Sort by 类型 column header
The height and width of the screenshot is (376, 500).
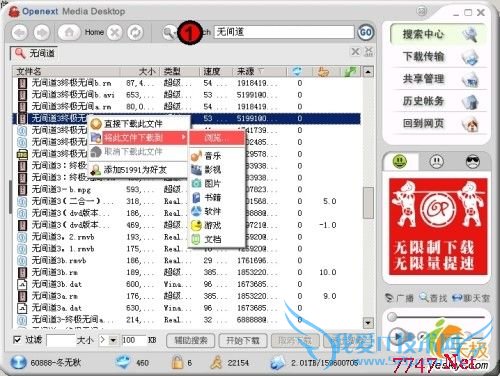[180, 71]
